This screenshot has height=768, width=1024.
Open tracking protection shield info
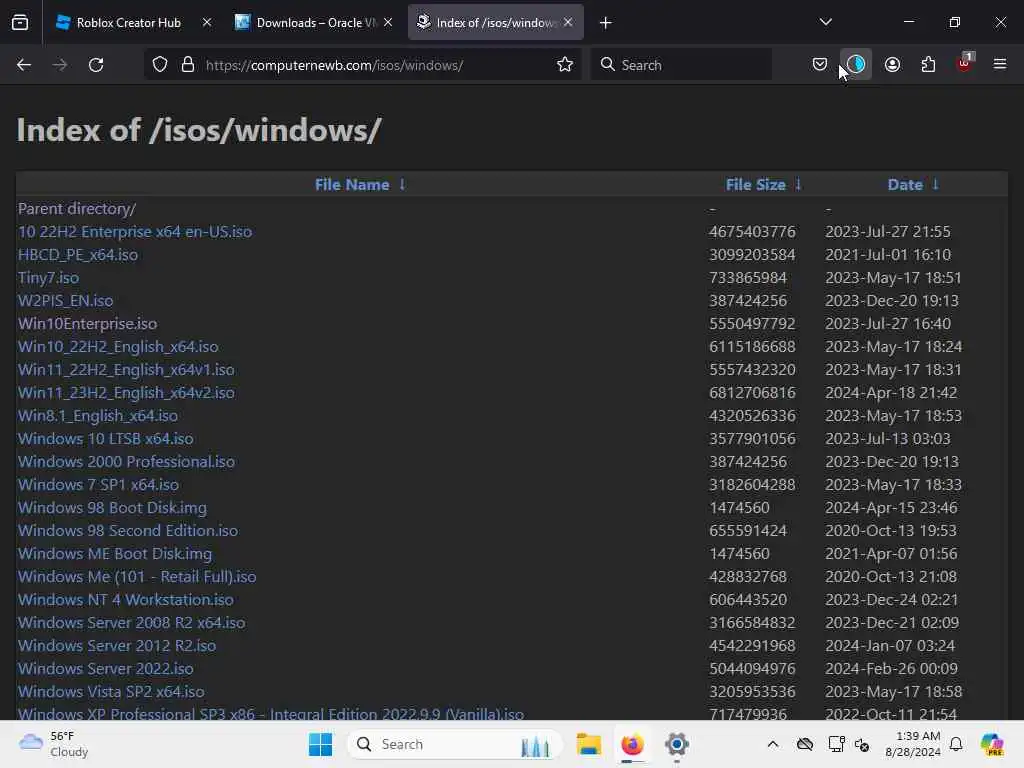pyautogui.click(x=160, y=65)
